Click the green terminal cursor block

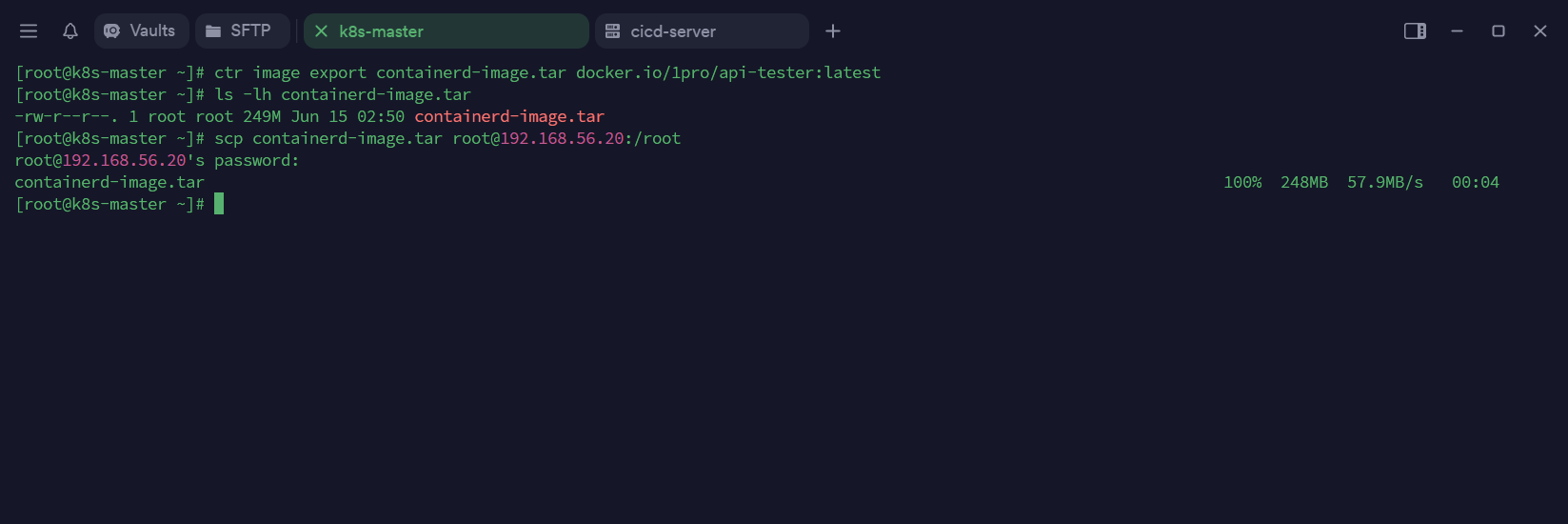(219, 204)
